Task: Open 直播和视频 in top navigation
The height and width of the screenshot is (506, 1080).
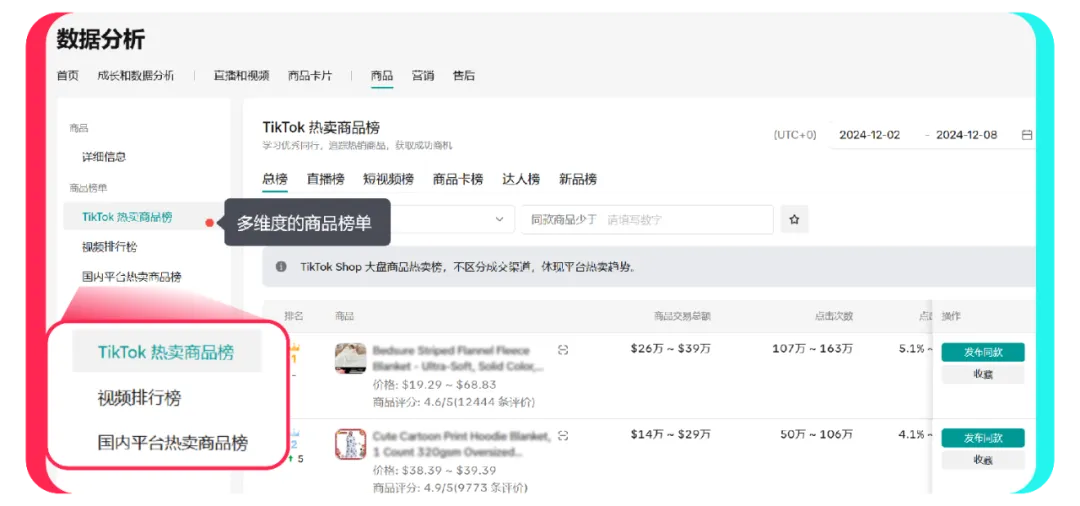Action: click(241, 76)
